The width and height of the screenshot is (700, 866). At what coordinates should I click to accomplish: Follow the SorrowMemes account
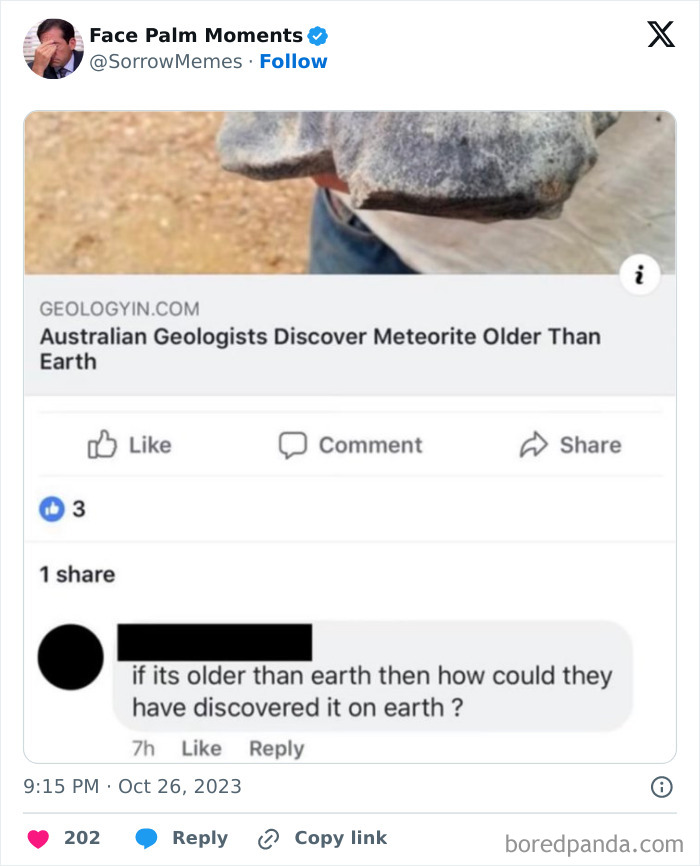coord(293,61)
